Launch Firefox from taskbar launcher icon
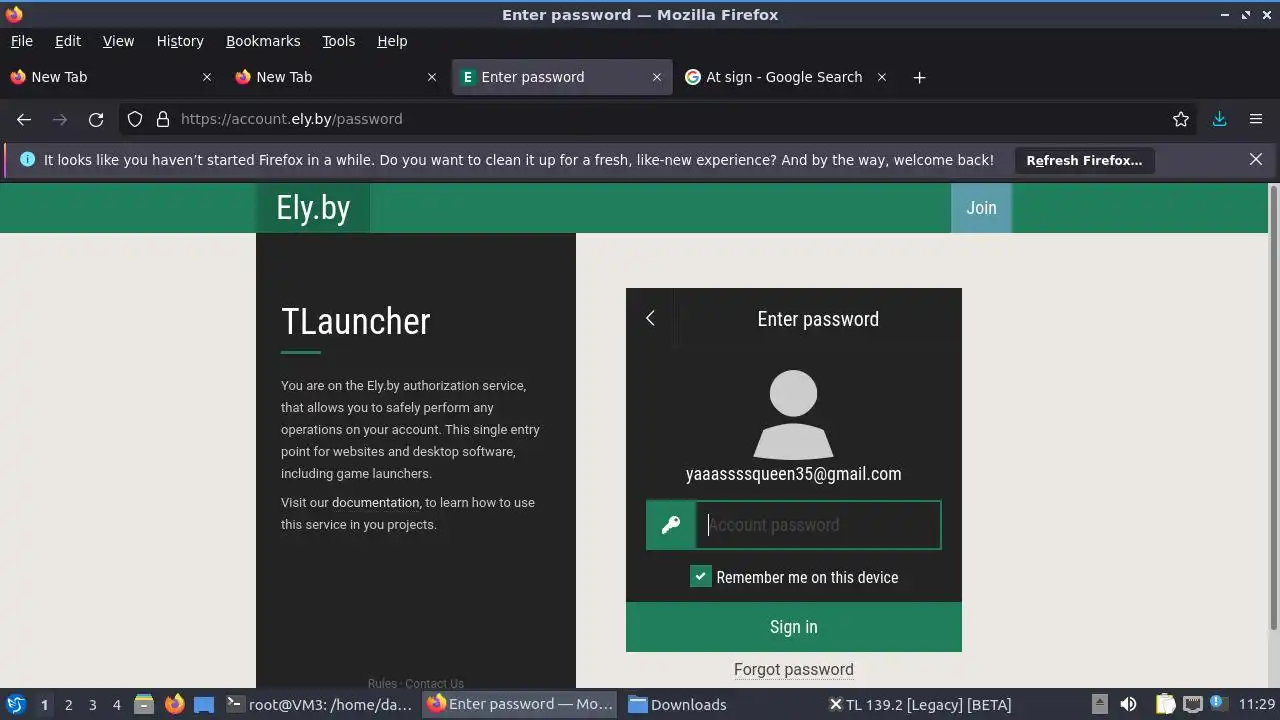This screenshot has width=1280, height=720. click(x=174, y=704)
